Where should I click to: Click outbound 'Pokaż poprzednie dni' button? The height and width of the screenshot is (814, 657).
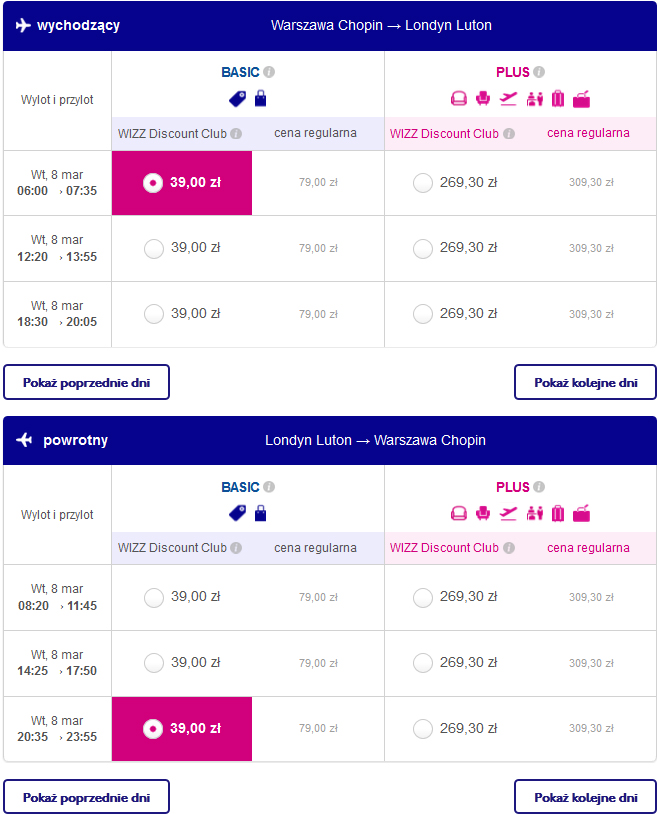86,382
